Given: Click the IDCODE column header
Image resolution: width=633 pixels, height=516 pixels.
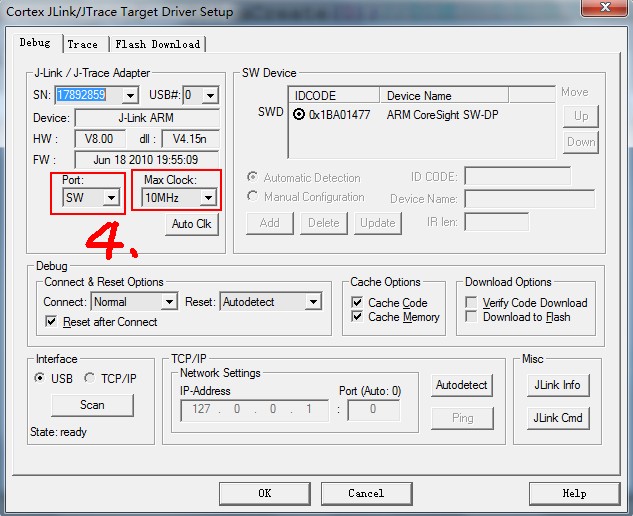Looking at the screenshot, I should tap(334, 95).
